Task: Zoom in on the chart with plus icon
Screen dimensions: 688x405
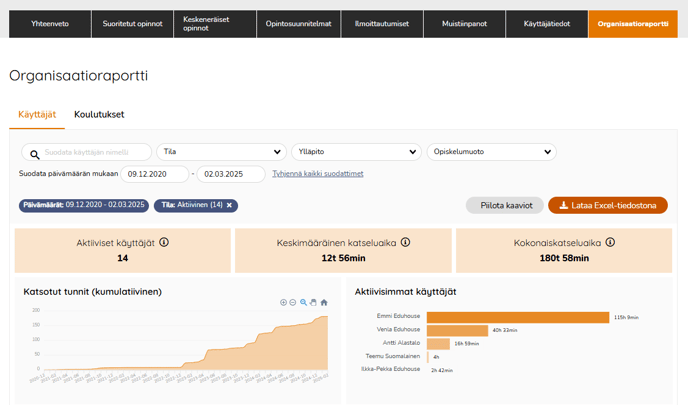Action: [x=283, y=302]
